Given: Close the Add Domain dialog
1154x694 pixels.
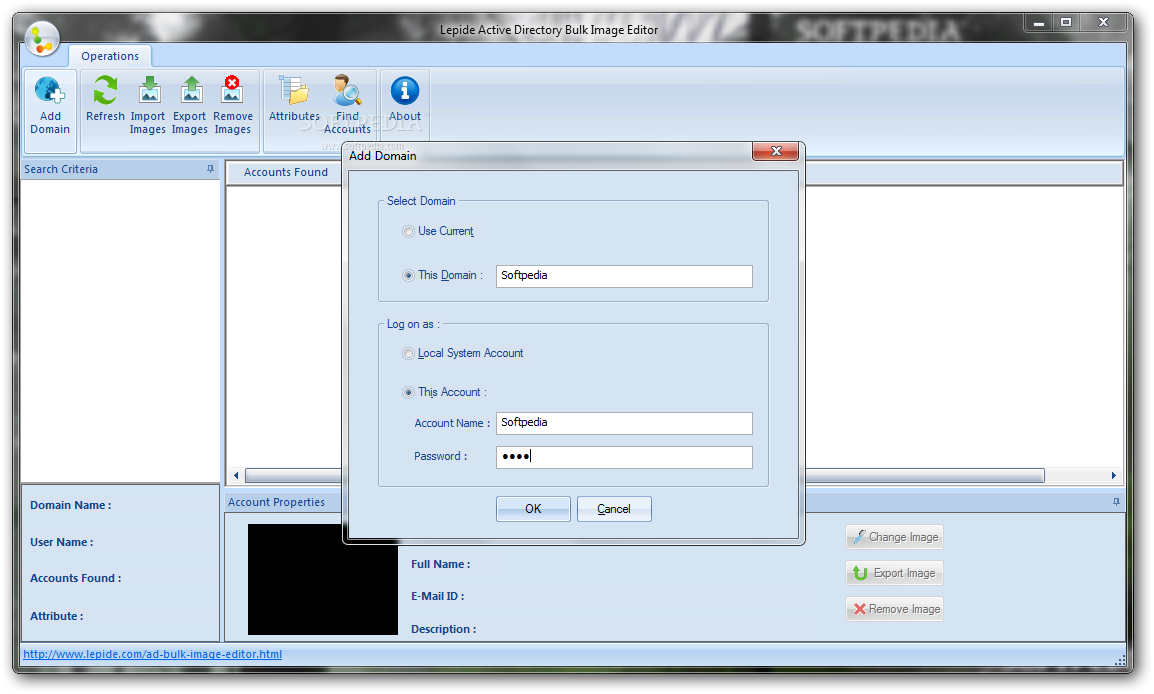Looking at the screenshot, I should [776, 151].
